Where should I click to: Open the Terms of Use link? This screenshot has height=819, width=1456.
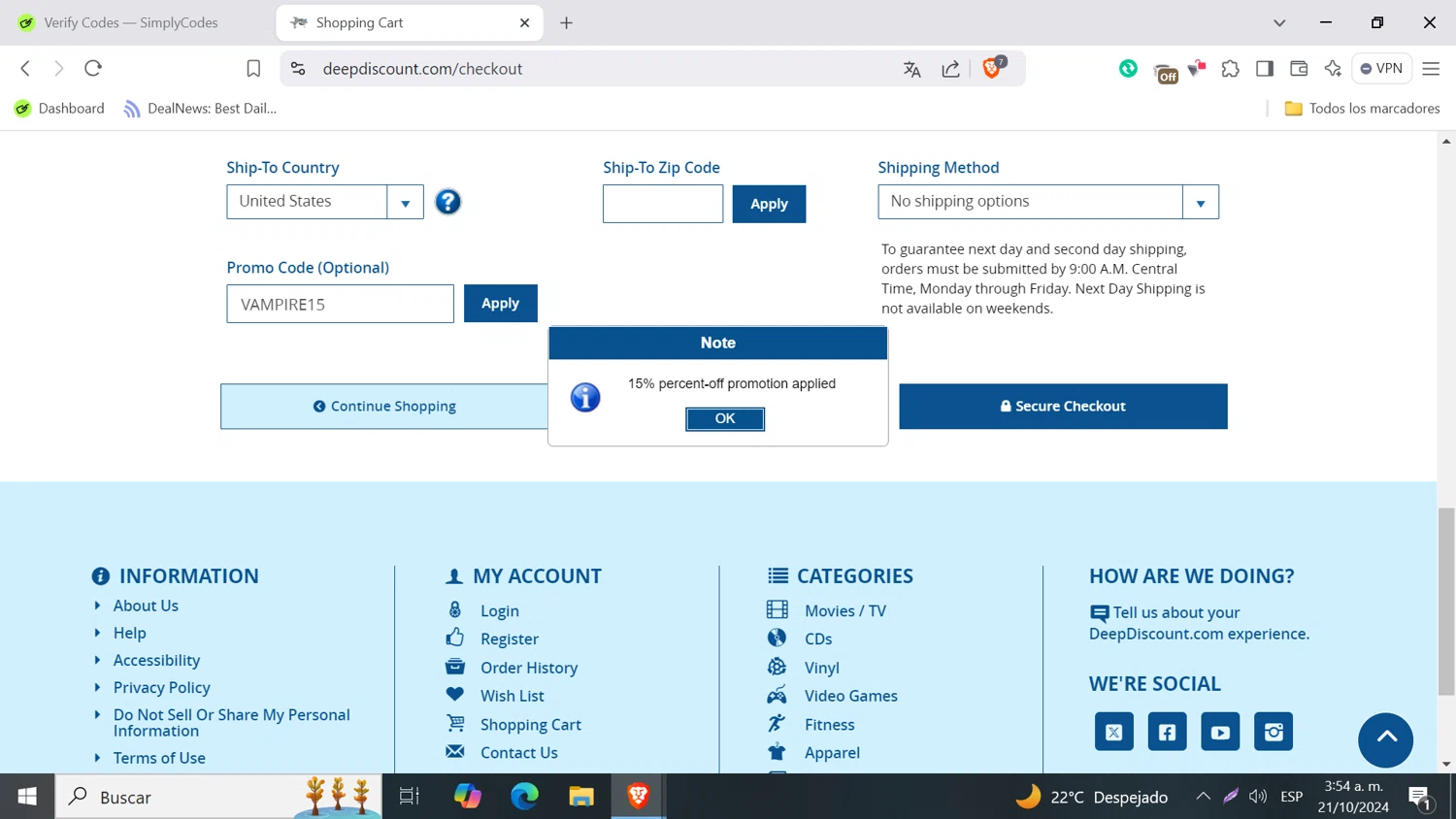[x=159, y=758]
